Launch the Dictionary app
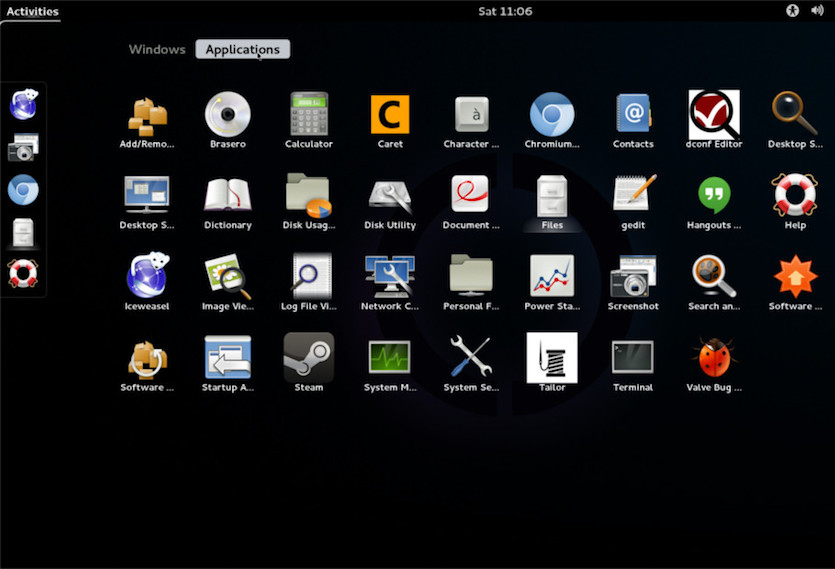This screenshot has width=835, height=569. pyautogui.click(x=228, y=202)
